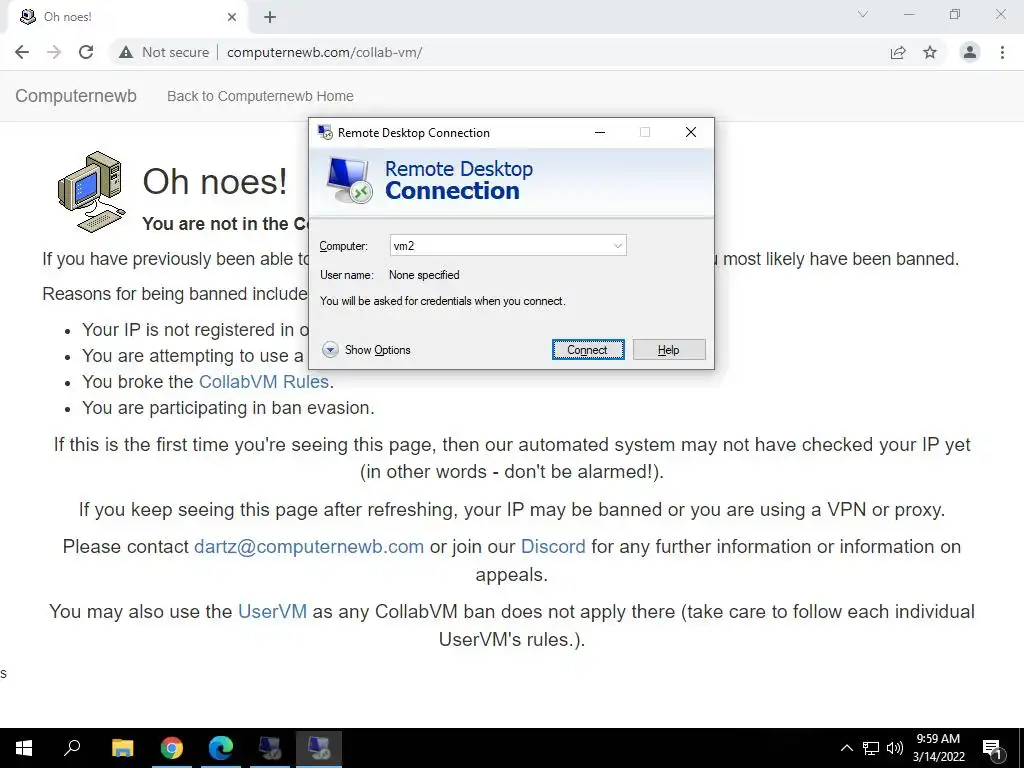Bookmark the page with the star icon
This screenshot has width=1024, height=768.
[930, 52]
